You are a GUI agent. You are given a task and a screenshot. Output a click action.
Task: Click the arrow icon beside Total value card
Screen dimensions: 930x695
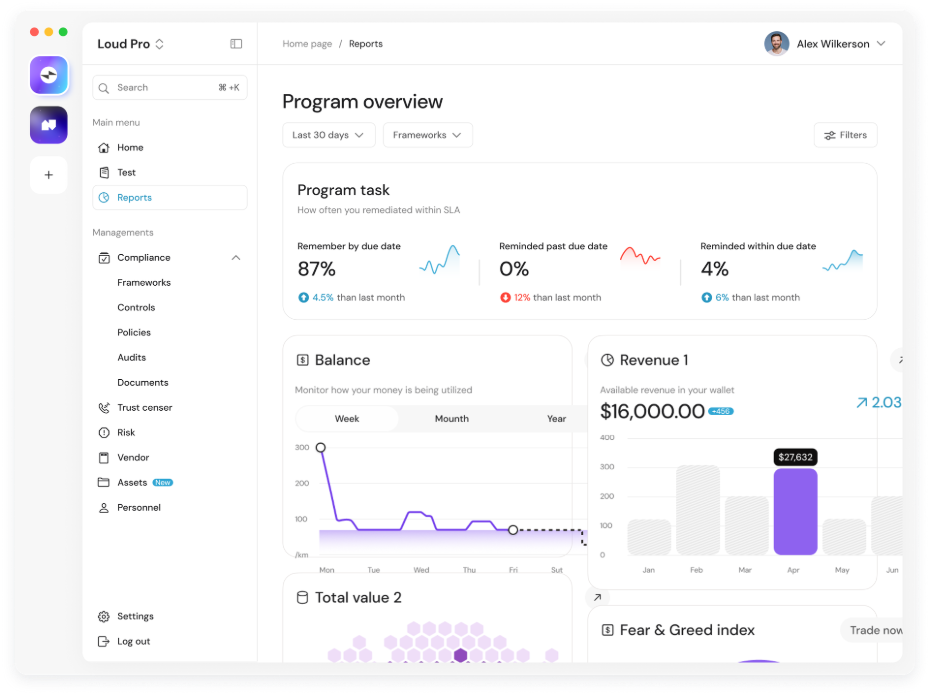tap(597, 597)
